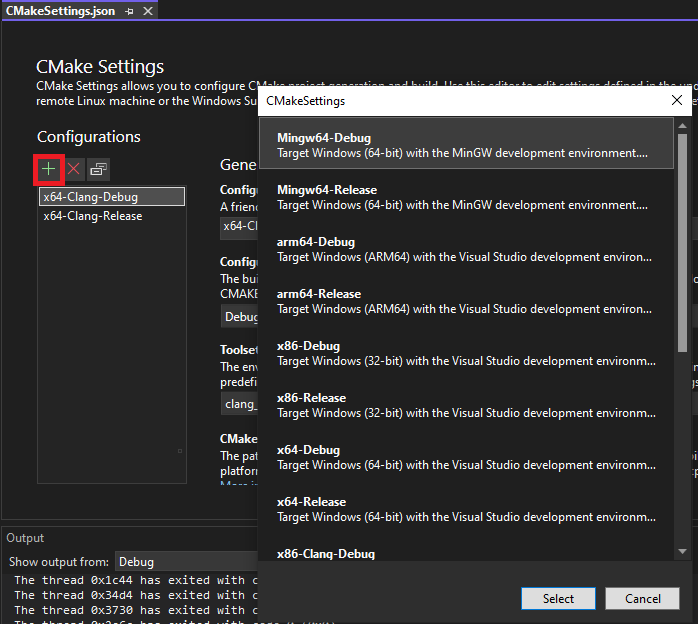Choose the x86-Debug template
This screenshot has height=624, width=698.
[466, 353]
